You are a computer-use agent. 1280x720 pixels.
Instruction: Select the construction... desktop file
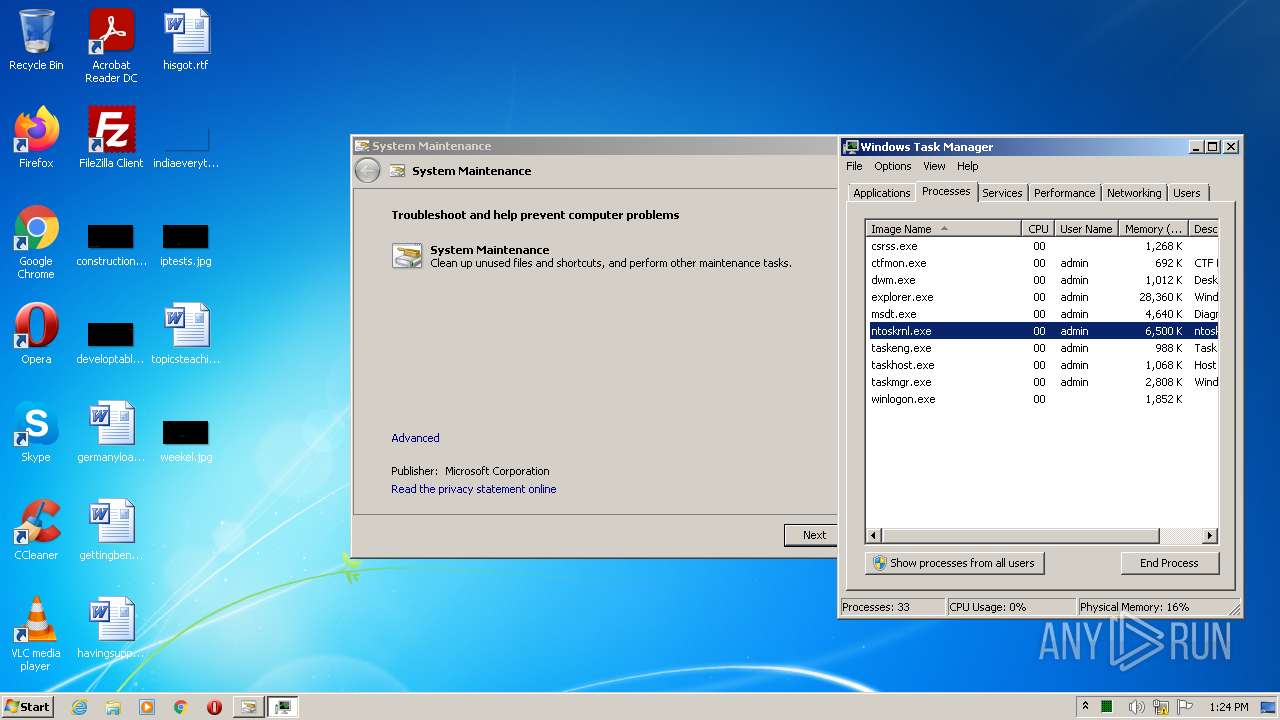click(111, 245)
